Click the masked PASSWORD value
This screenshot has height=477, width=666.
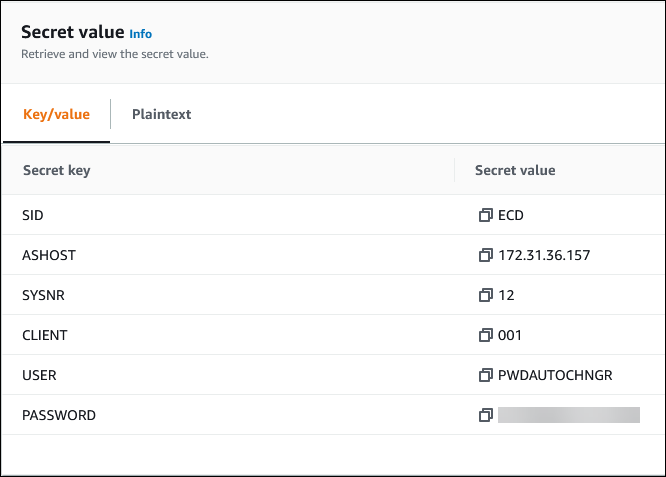568,415
